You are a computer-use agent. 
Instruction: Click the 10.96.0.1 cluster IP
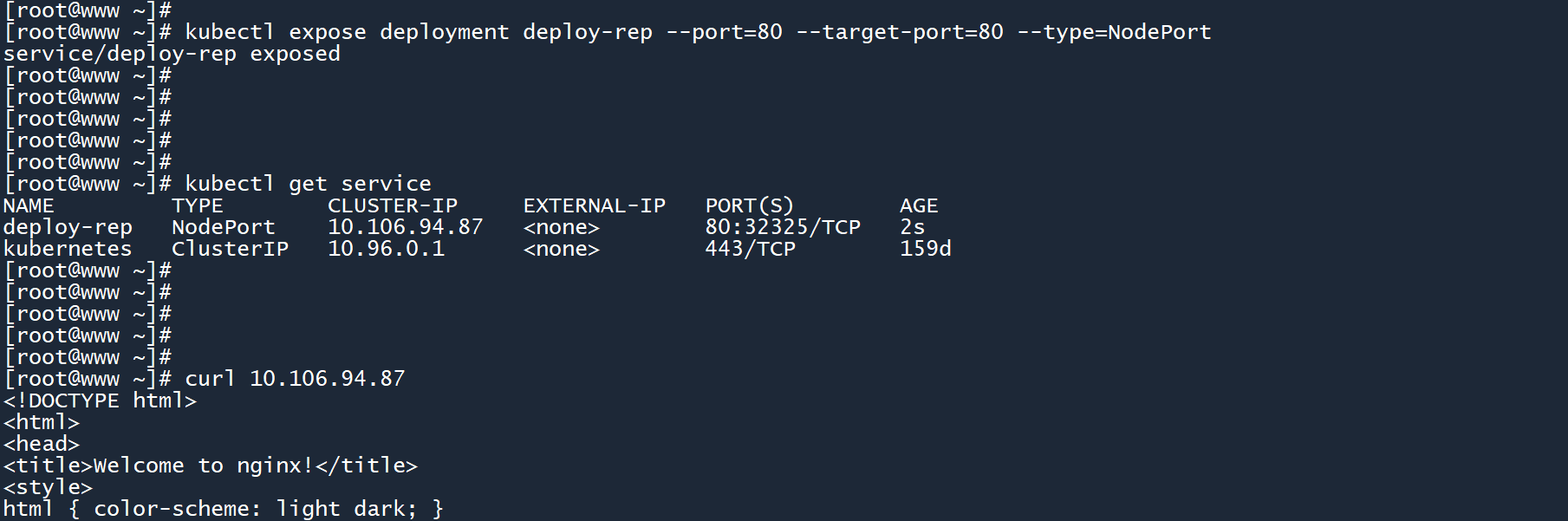tap(386, 249)
